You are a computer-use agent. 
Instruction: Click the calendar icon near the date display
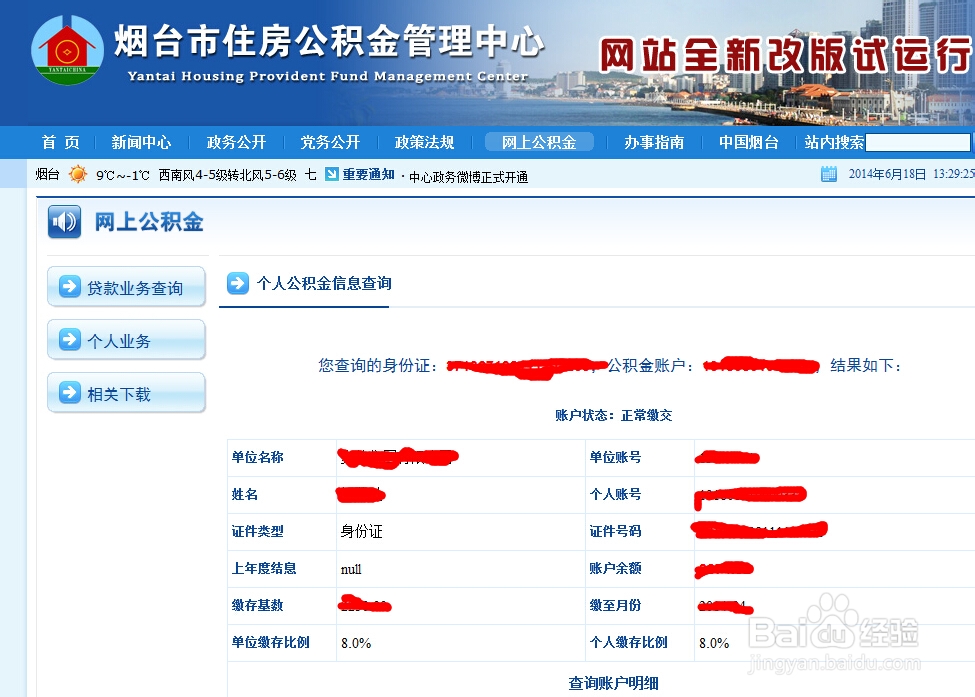click(830, 173)
